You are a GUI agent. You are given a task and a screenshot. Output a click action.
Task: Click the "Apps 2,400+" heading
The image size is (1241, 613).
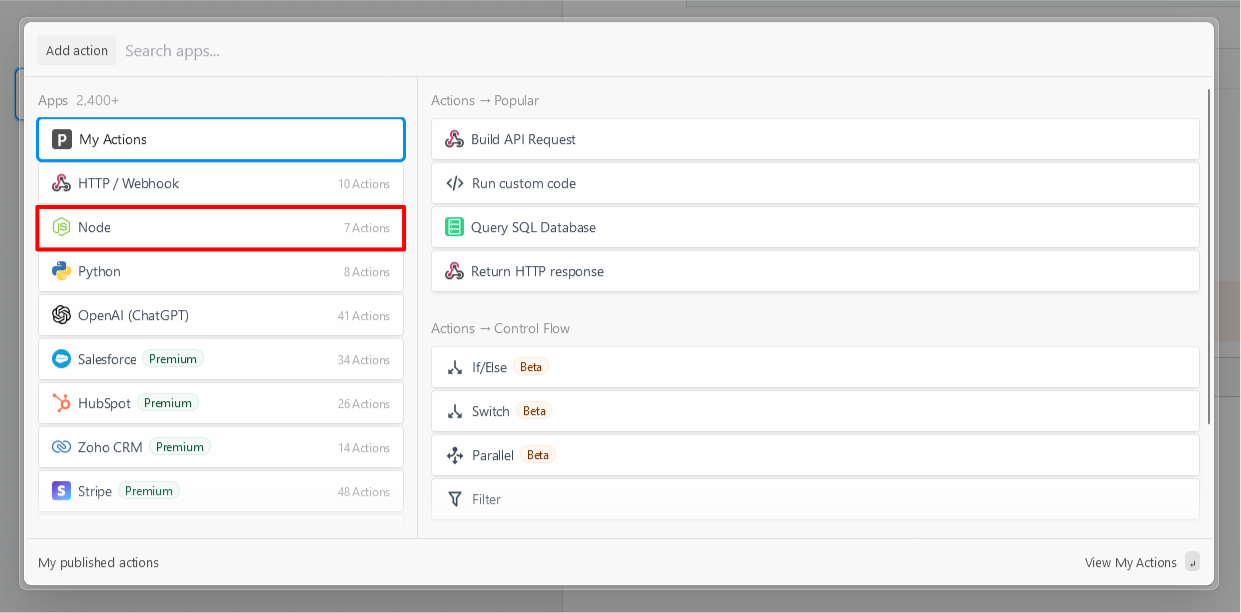(x=79, y=100)
